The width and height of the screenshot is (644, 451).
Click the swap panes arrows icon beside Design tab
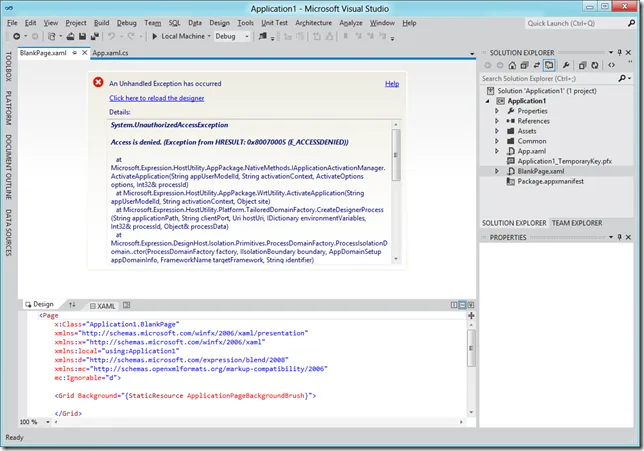tap(73, 305)
